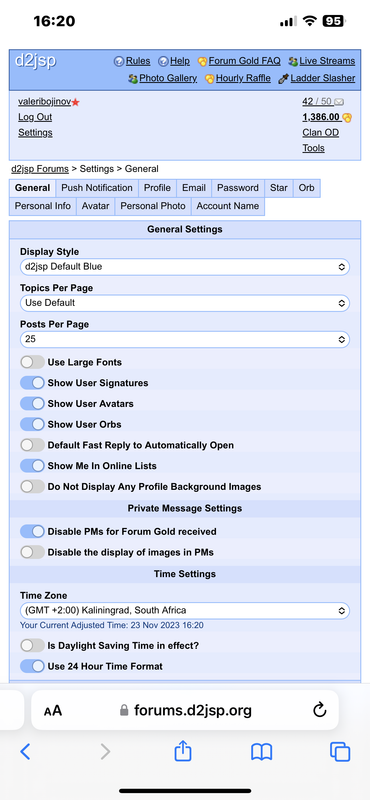The width and height of the screenshot is (370, 800).
Task: Click the Live Streams people icon
Action: tap(293, 62)
